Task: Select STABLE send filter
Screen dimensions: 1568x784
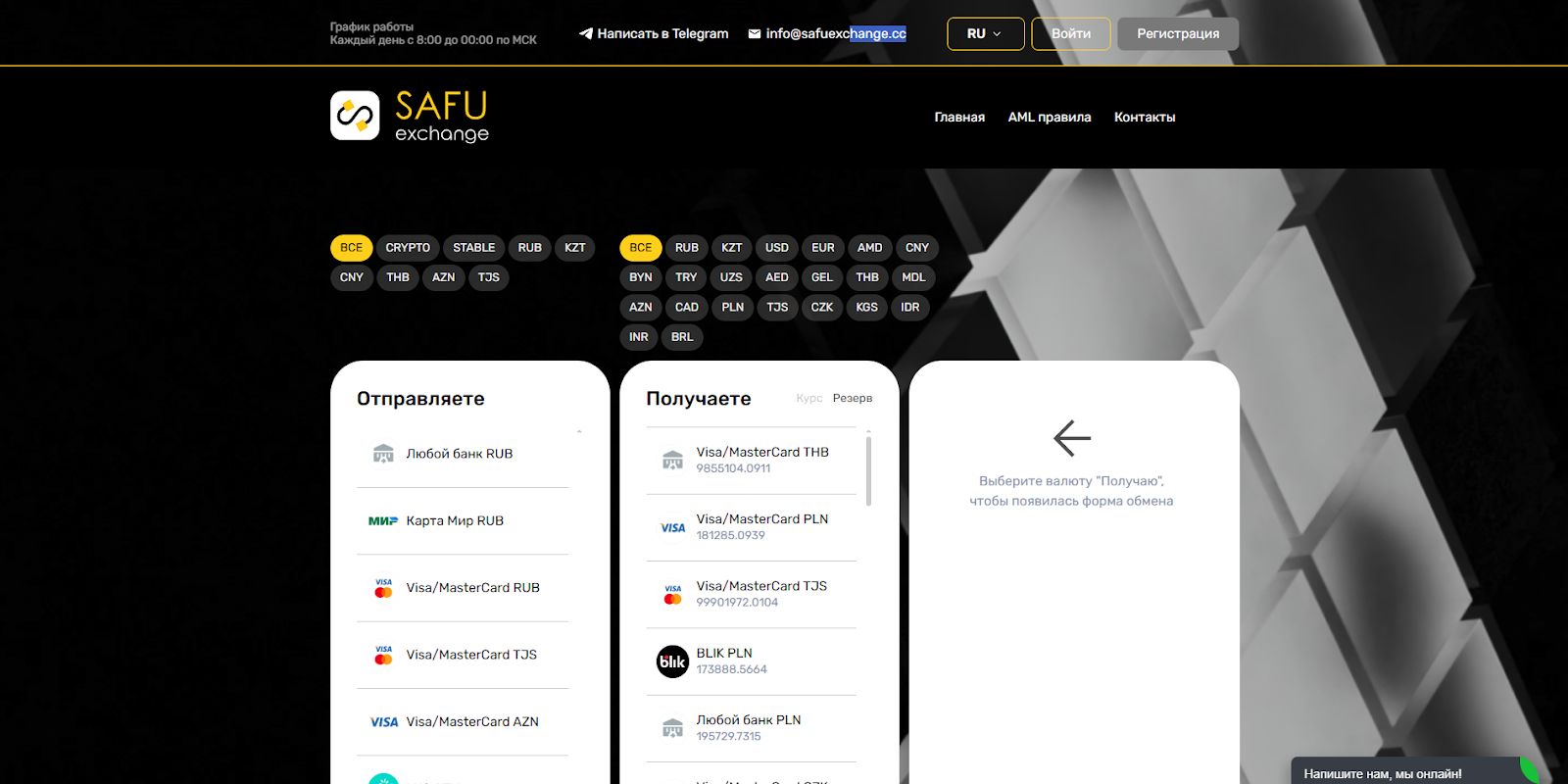Action: (474, 248)
